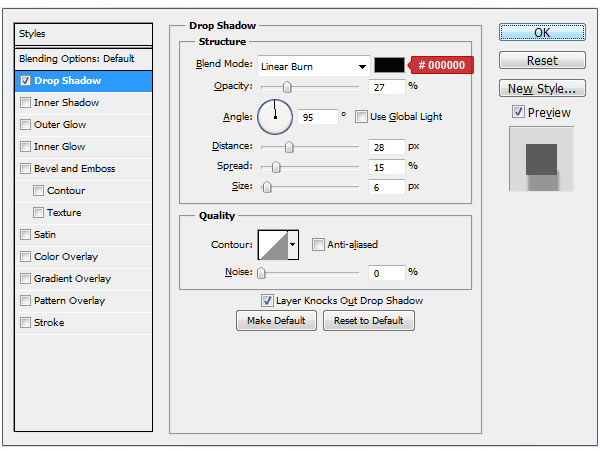Screen dimensions: 600x451
Task: Select the Styles header item
Action: (x=83, y=34)
